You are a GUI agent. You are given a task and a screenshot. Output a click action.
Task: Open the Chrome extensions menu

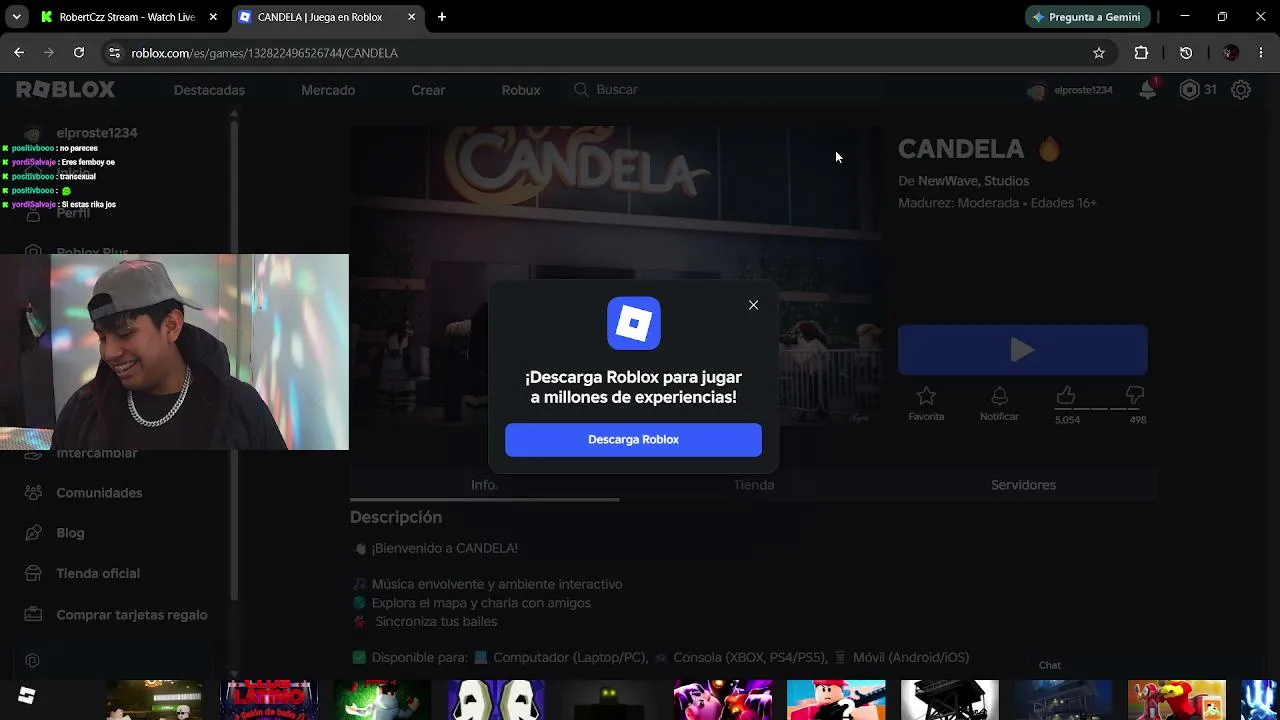pyautogui.click(x=1141, y=53)
